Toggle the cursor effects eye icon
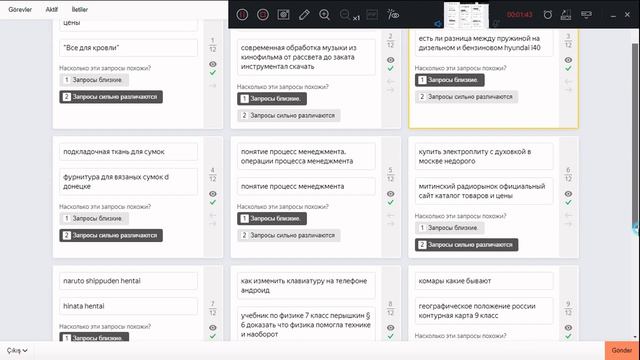Image resolution: width=640 pixels, height=360 pixels. click(393, 15)
